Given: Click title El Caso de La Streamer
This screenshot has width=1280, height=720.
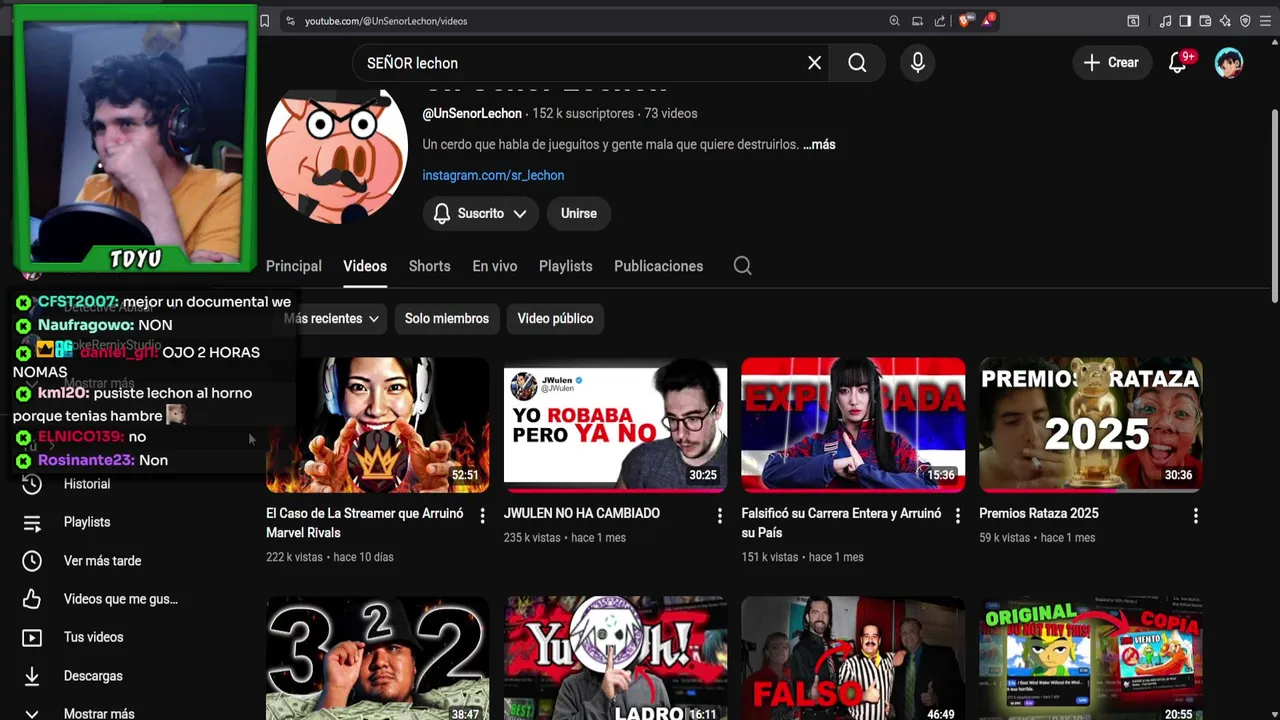Looking at the screenshot, I should pos(365,523).
